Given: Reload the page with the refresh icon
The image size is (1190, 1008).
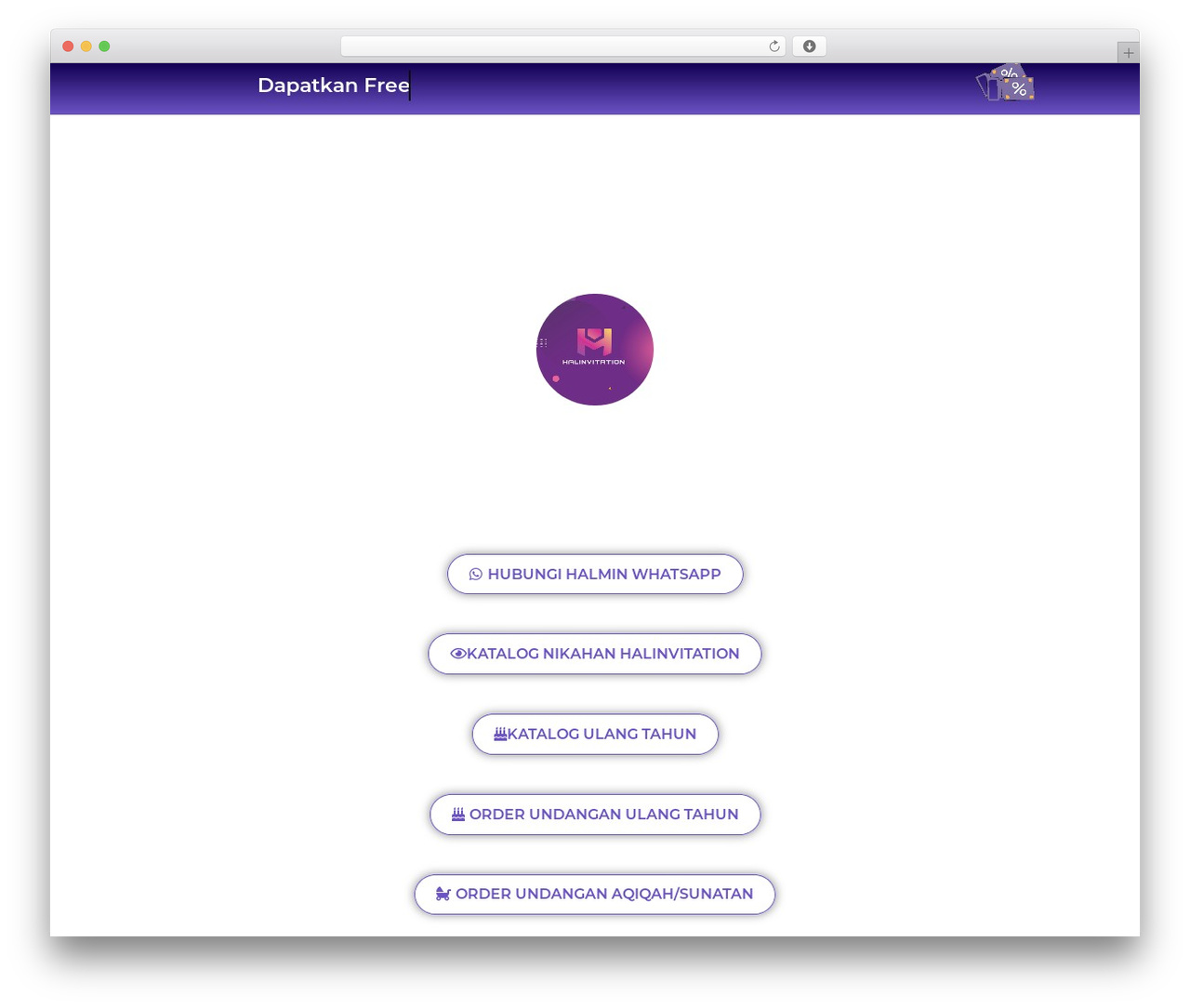Looking at the screenshot, I should (x=774, y=46).
